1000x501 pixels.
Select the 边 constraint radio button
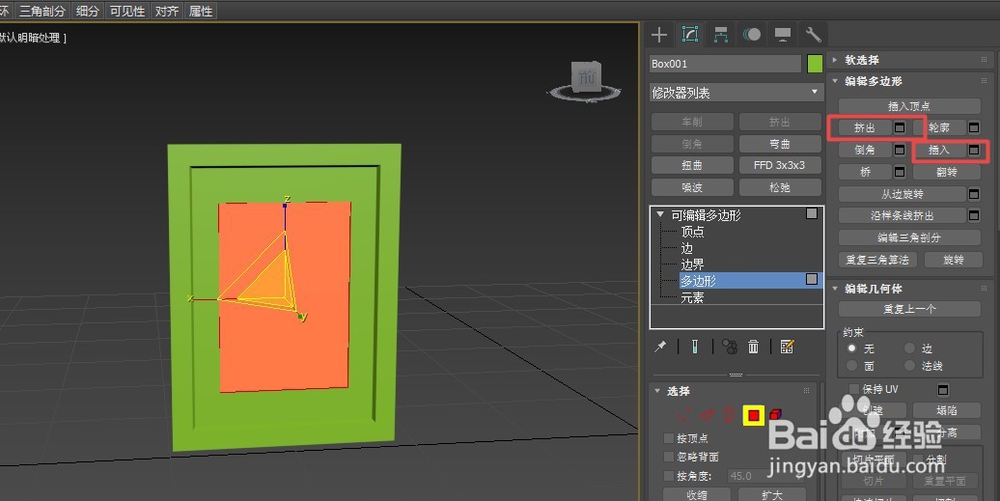tap(910, 348)
